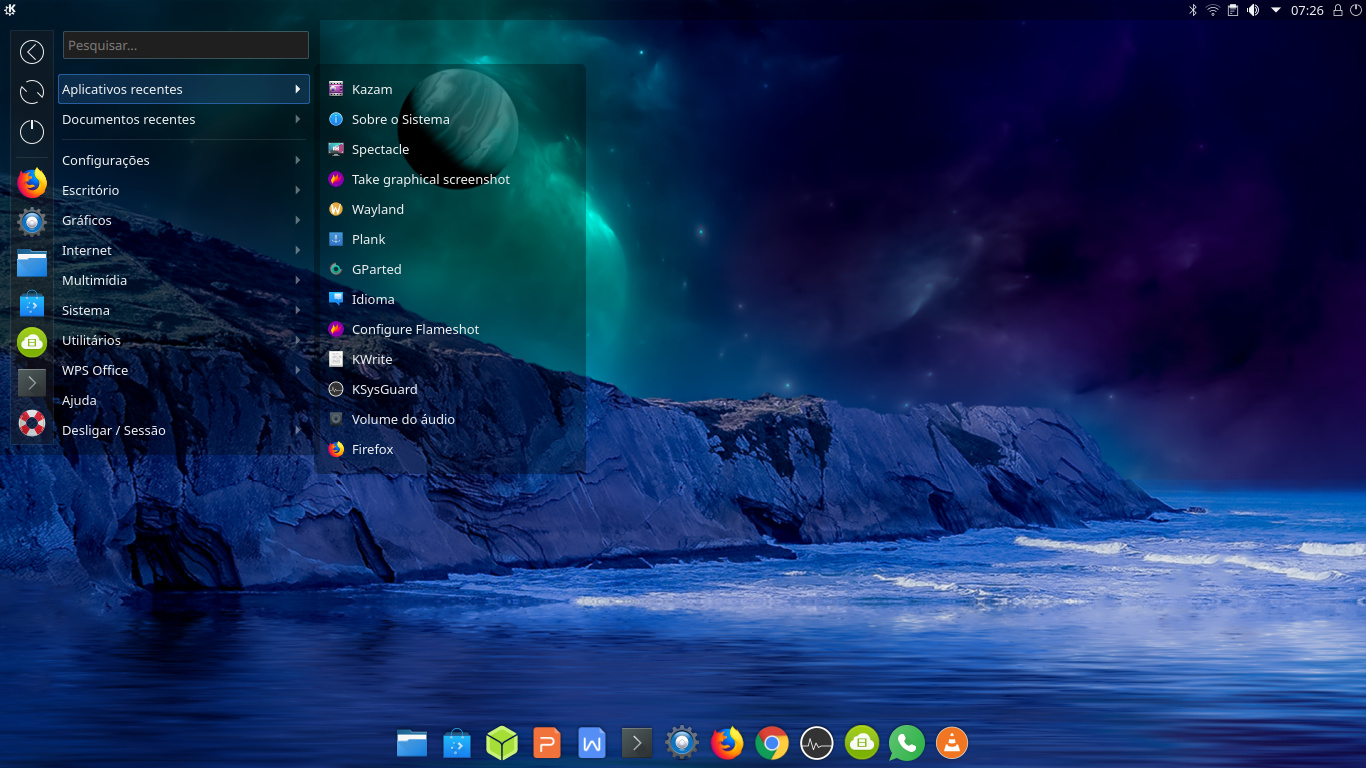Open VLC media player from the dock

pos(952,743)
